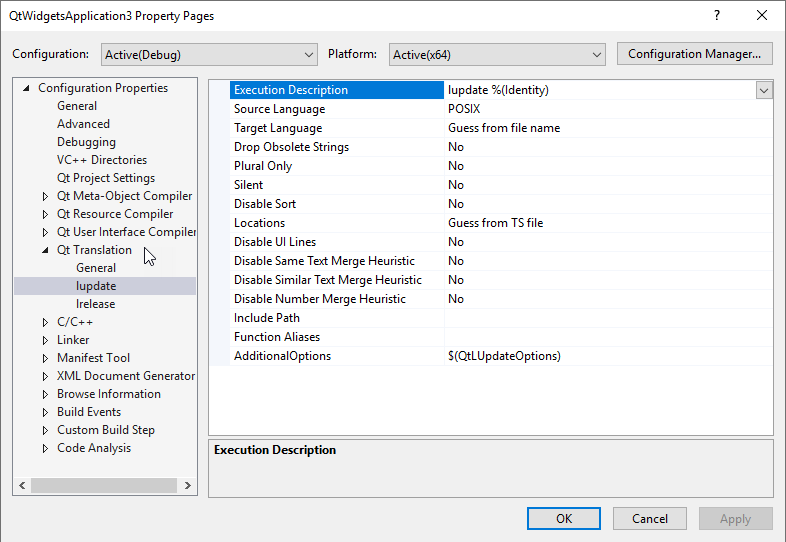Select General under Configuration Properties
This screenshot has width=786, height=542.
[x=77, y=106]
